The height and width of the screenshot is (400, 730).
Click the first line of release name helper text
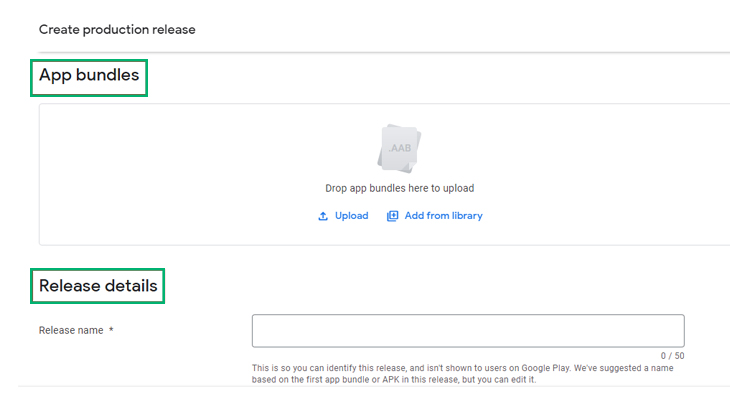coord(462,368)
